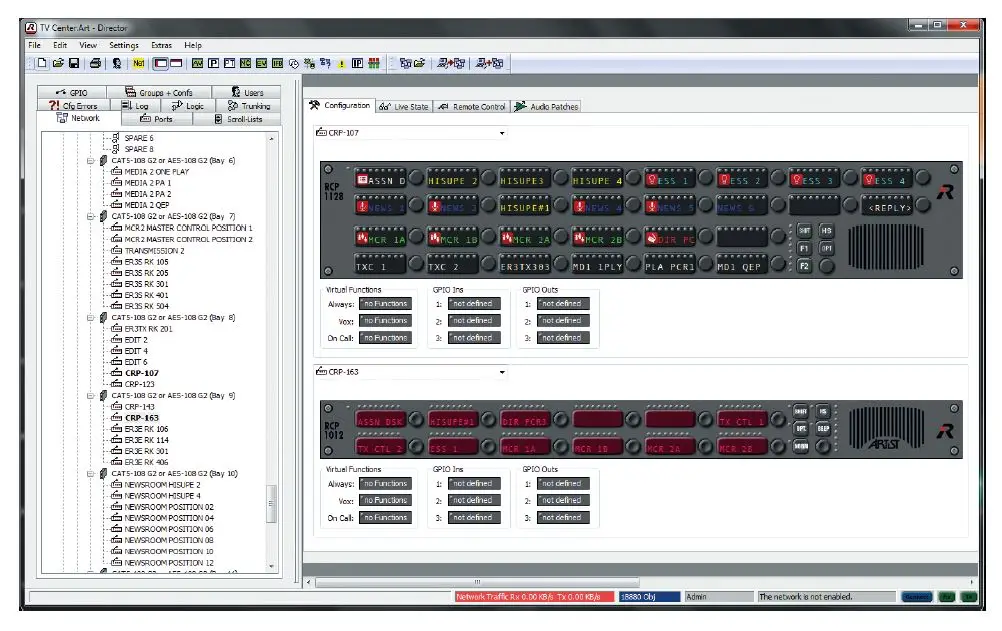The image size is (1002, 631).
Task: Click the tree vertical scrollbar thumb
Action: coord(272,504)
